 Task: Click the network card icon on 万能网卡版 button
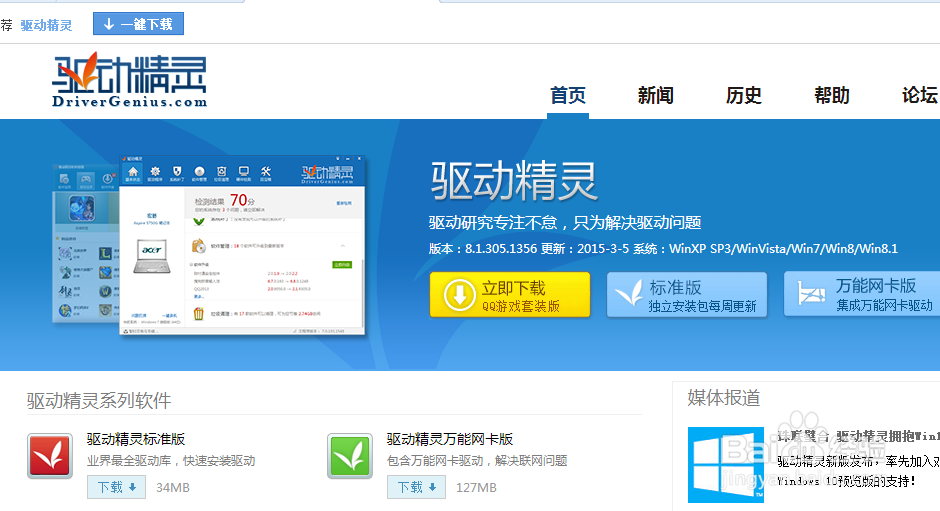click(x=812, y=293)
